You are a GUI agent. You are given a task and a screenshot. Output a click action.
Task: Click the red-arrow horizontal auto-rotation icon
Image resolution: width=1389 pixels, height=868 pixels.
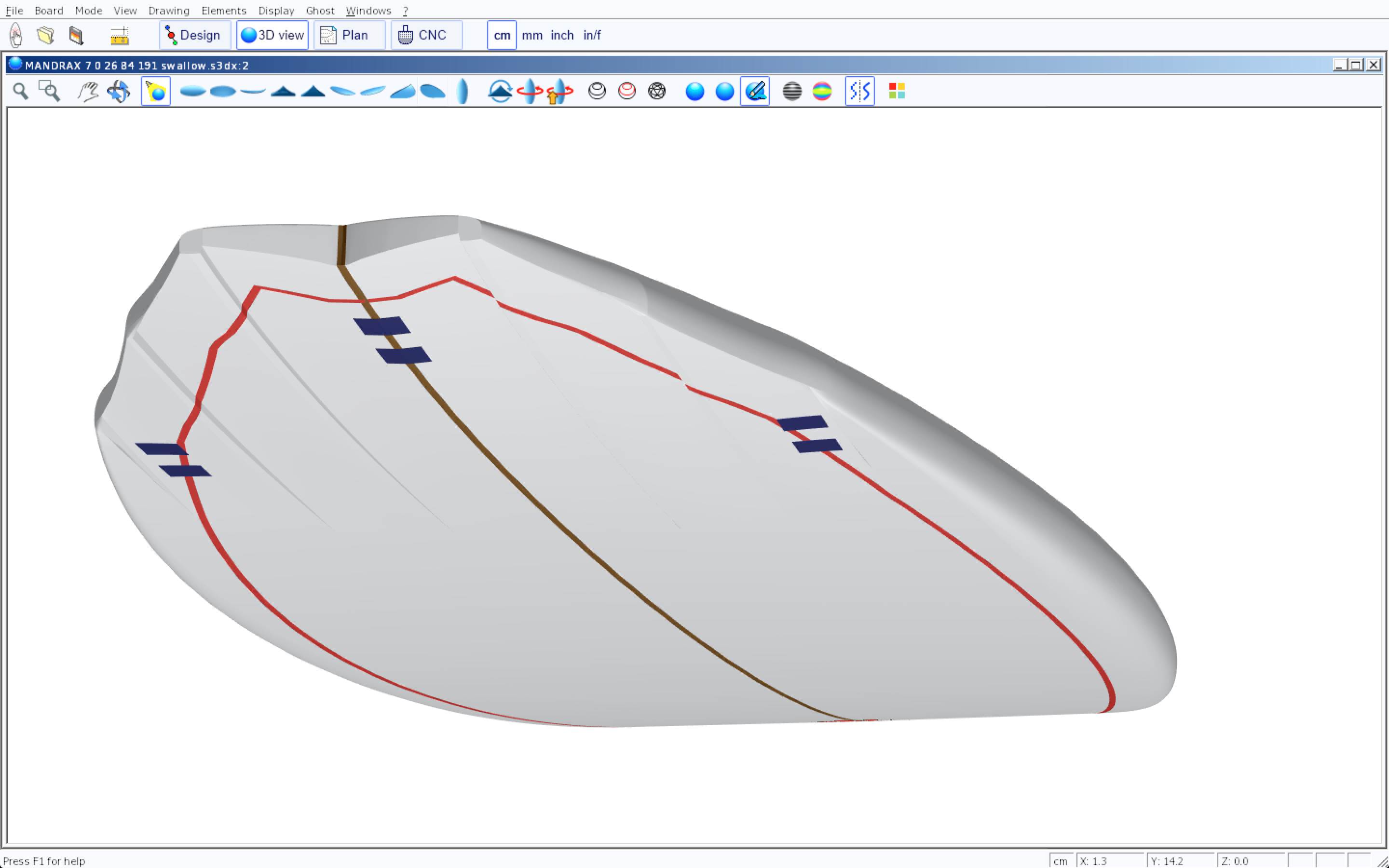(529, 91)
